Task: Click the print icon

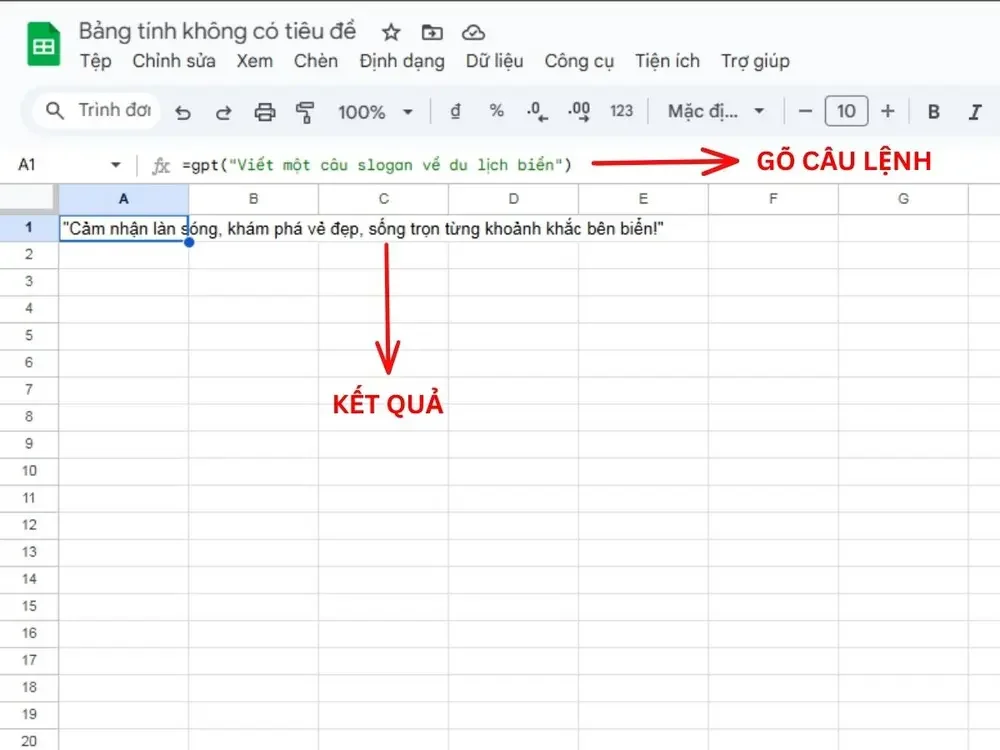Action: [x=265, y=112]
